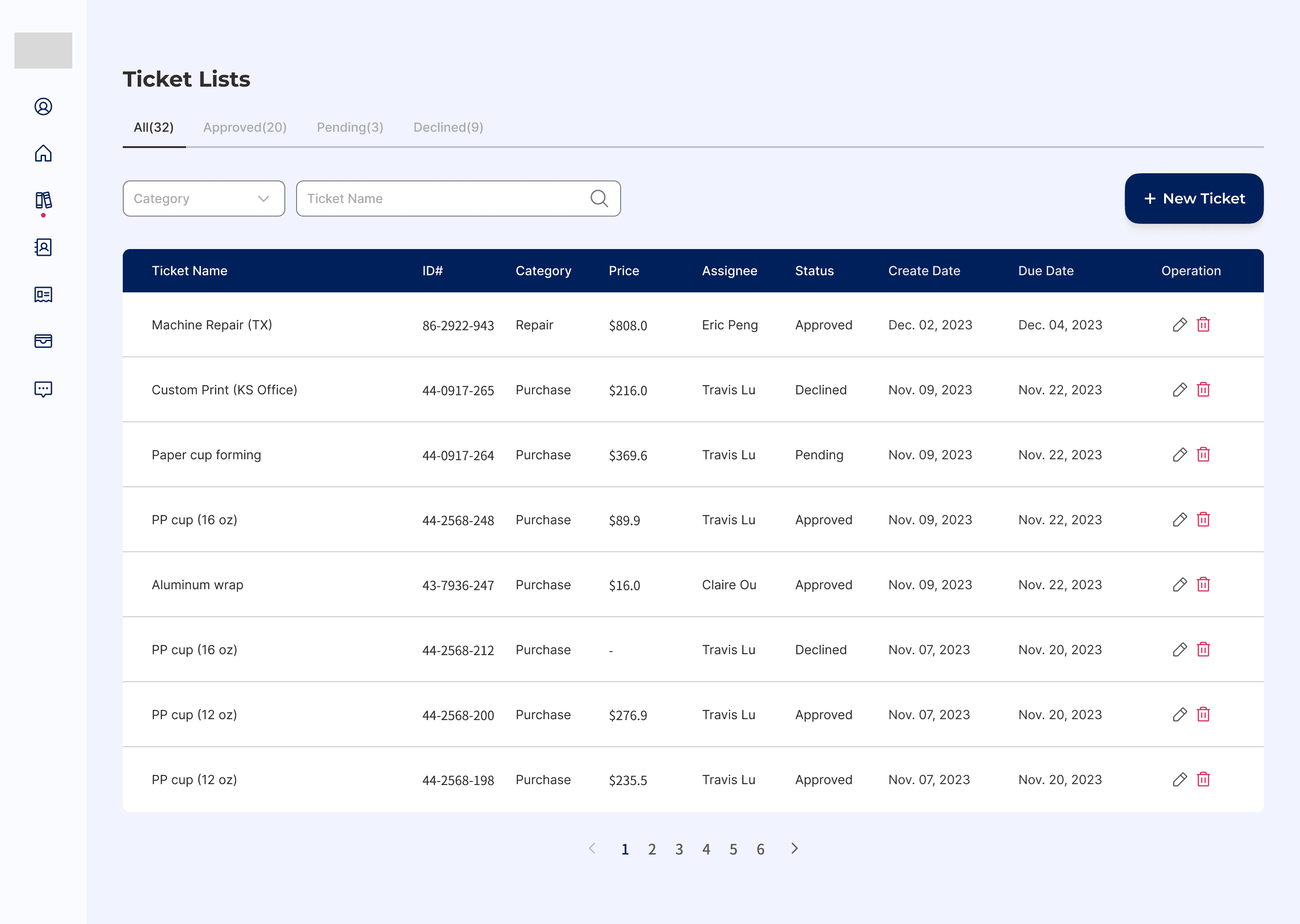Jump to page 3 of results
Screen dimensions: 1300x924
click(x=679, y=850)
